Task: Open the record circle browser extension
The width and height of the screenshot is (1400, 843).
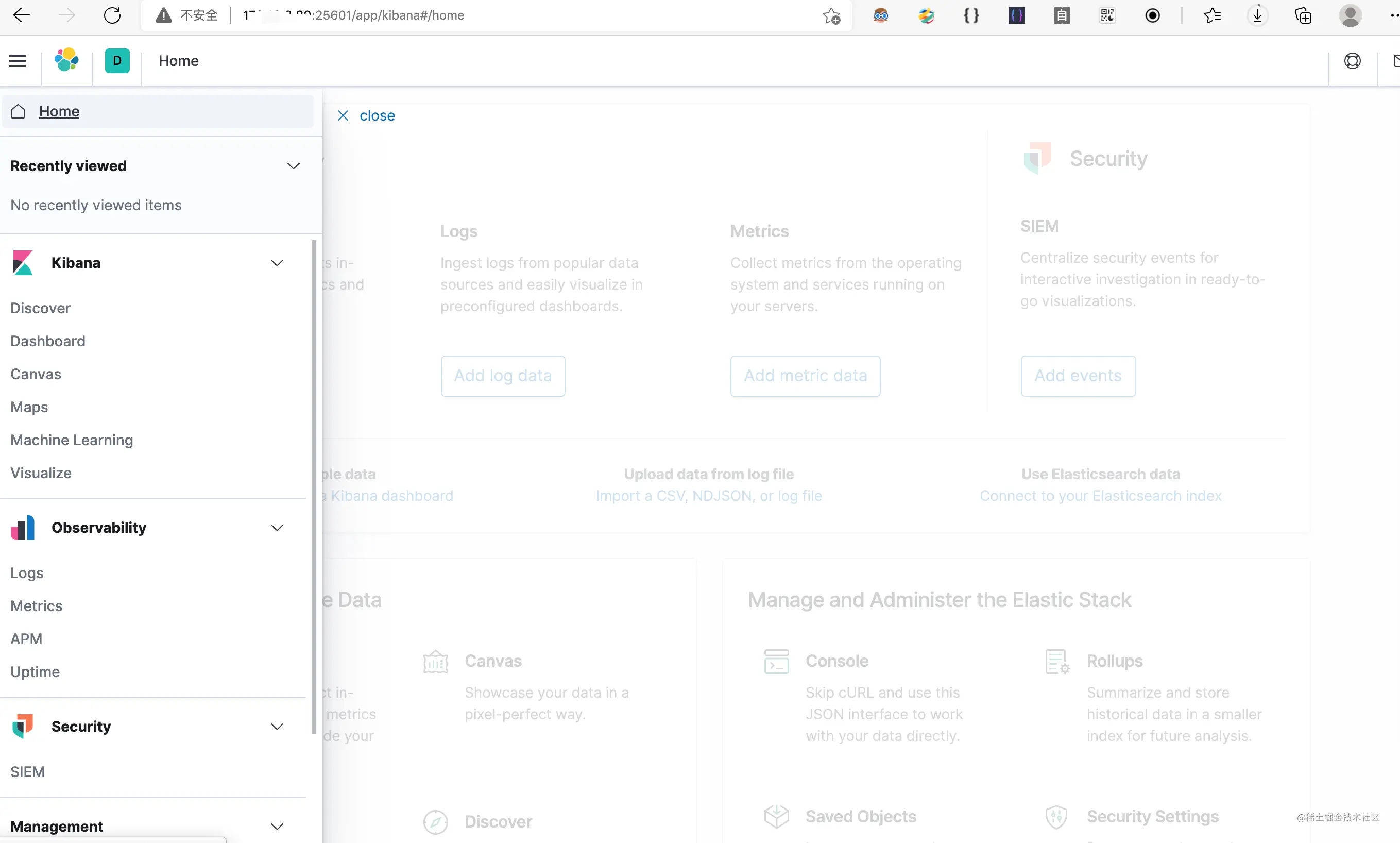Action: point(1152,15)
